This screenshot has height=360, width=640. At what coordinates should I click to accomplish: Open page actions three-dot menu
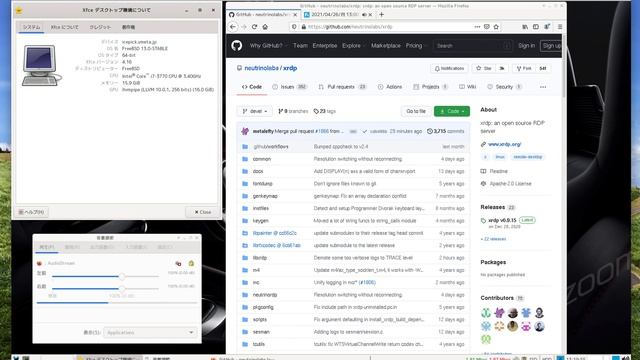(x=477, y=27)
